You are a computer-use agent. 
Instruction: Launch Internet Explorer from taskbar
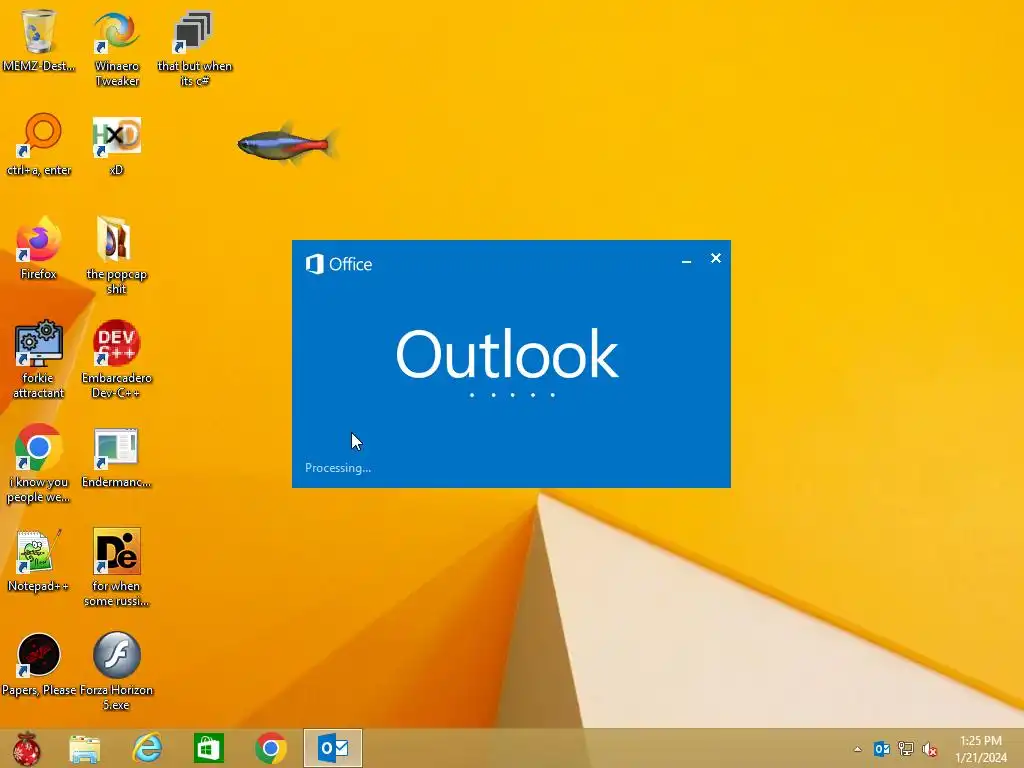[x=148, y=748]
